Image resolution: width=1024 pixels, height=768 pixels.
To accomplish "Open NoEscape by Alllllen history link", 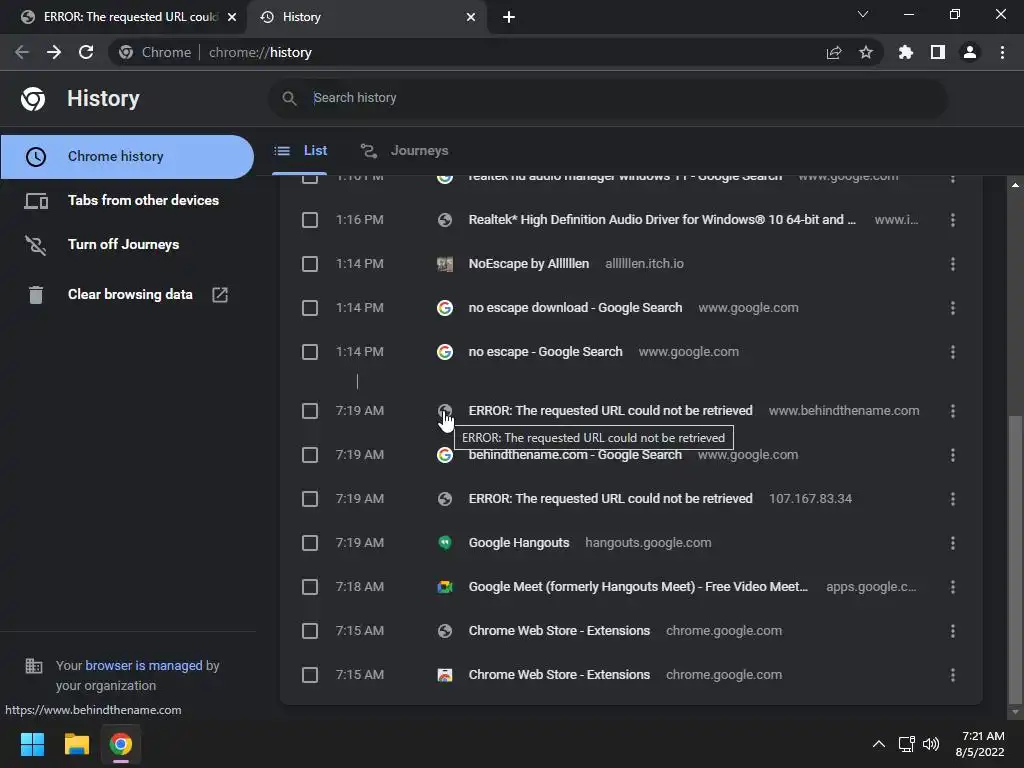I will (x=528, y=264).
